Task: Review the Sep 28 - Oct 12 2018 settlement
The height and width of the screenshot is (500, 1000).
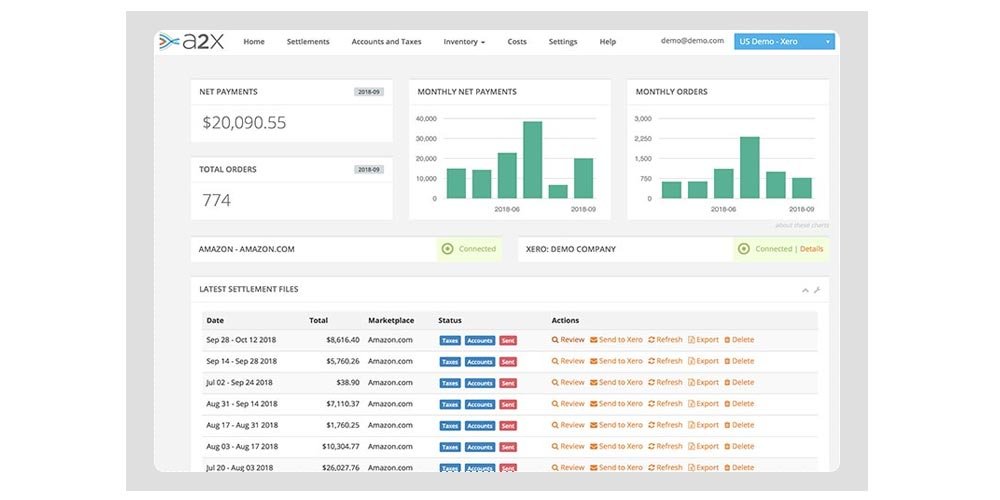Action: coord(568,340)
